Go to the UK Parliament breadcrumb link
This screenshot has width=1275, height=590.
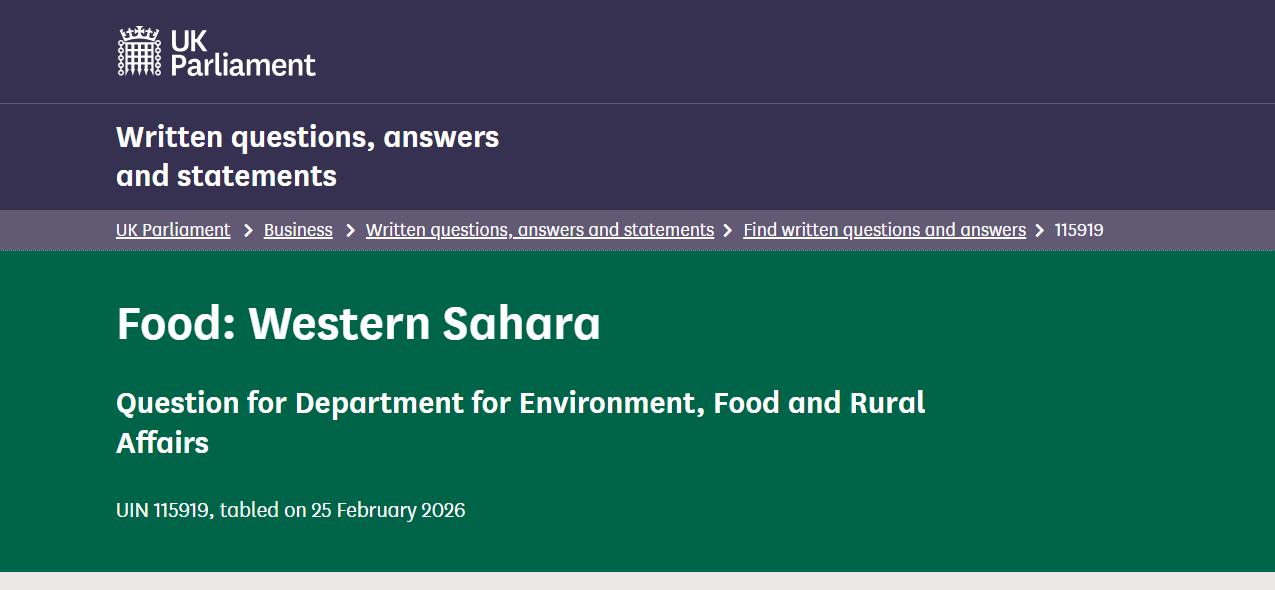(x=173, y=230)
